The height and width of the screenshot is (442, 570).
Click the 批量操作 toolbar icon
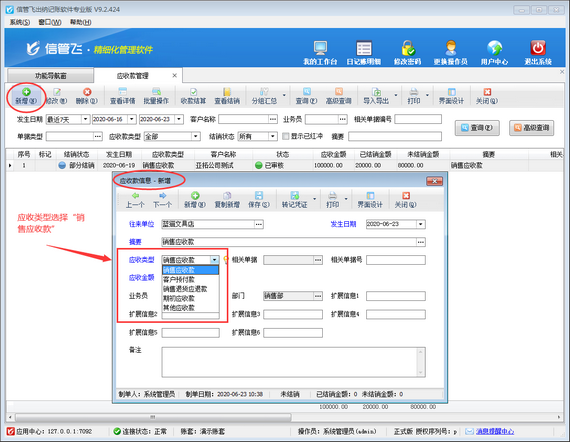(x=156, y=96)
